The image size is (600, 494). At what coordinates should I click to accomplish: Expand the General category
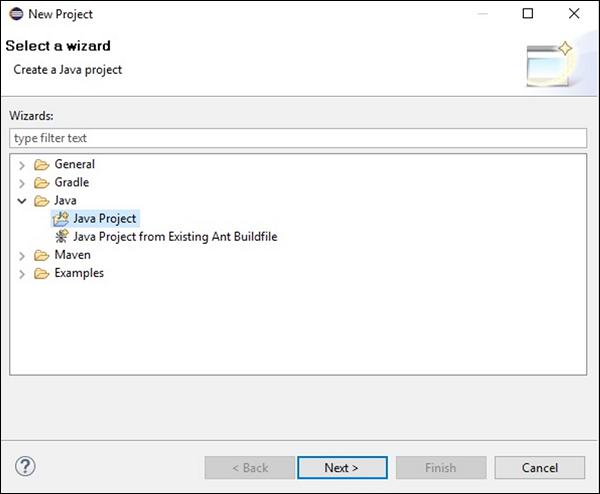22,165
